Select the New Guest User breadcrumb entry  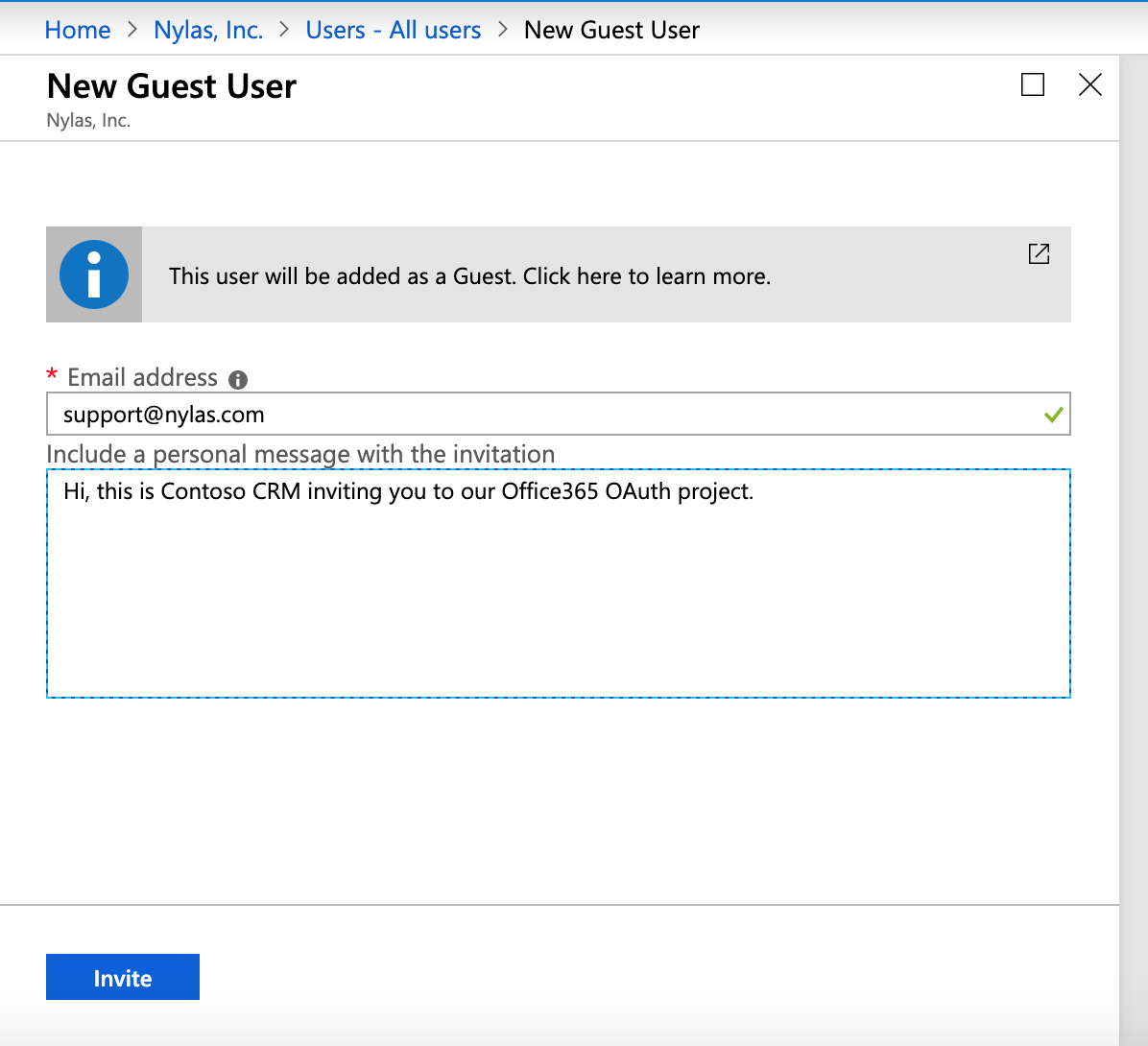[611, 30]
